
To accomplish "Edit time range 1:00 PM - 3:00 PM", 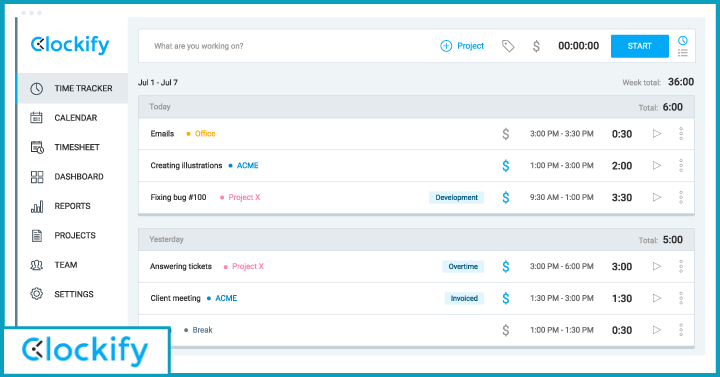I will (562, 165).
